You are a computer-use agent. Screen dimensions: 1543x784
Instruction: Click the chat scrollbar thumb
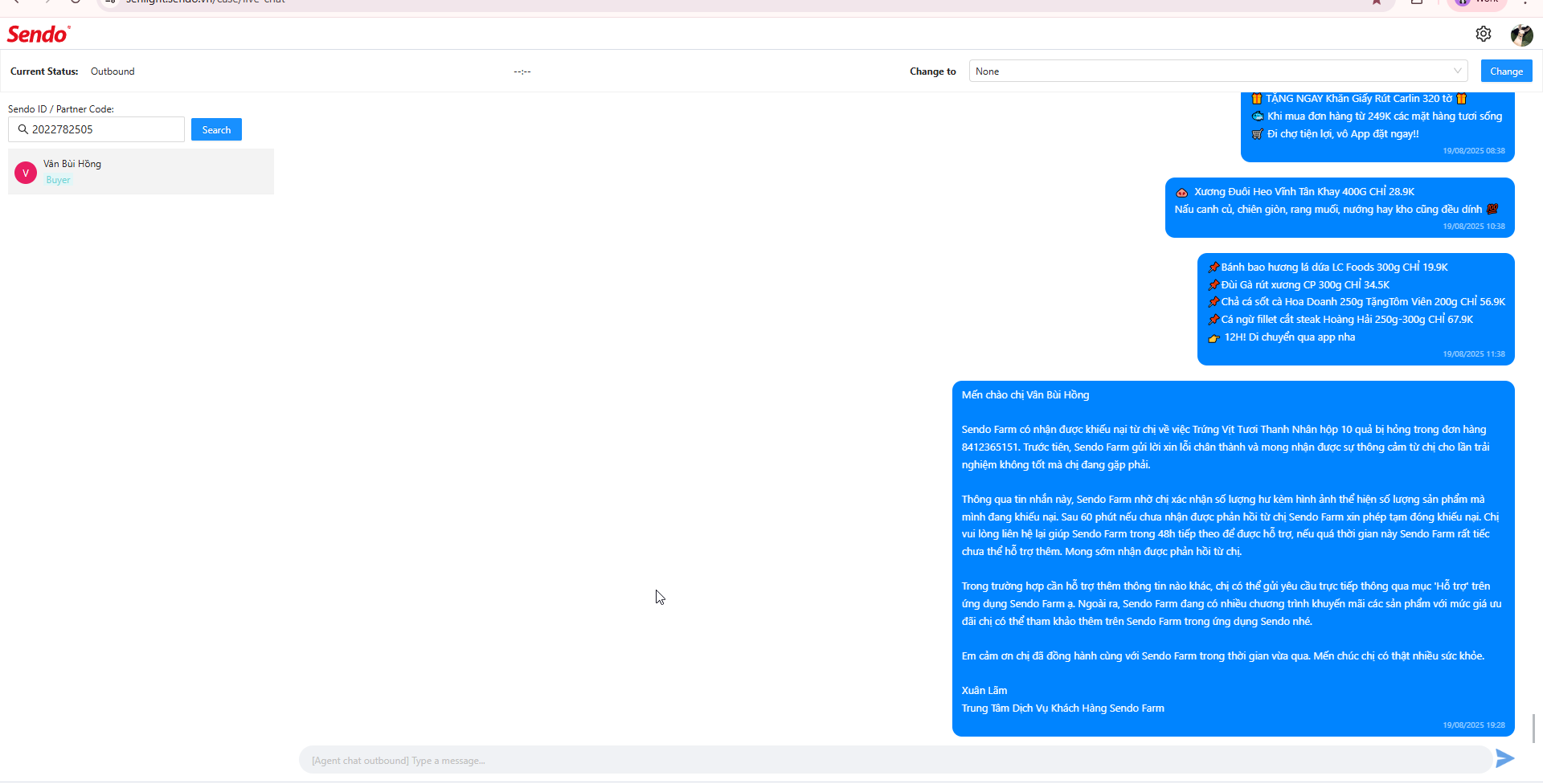[1533, 728]
